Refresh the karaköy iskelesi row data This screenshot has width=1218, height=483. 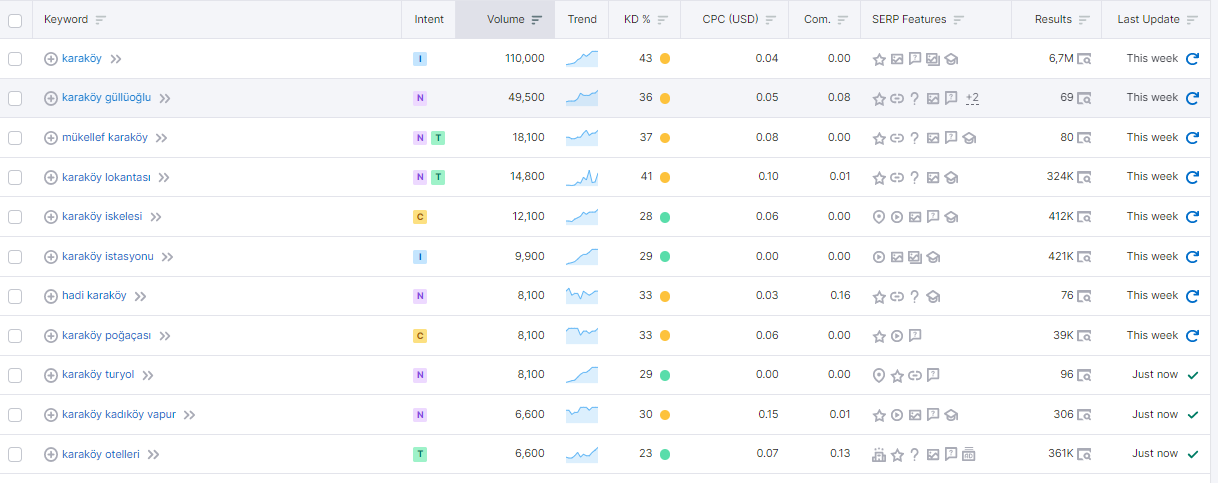click(x=1192, y=217)
